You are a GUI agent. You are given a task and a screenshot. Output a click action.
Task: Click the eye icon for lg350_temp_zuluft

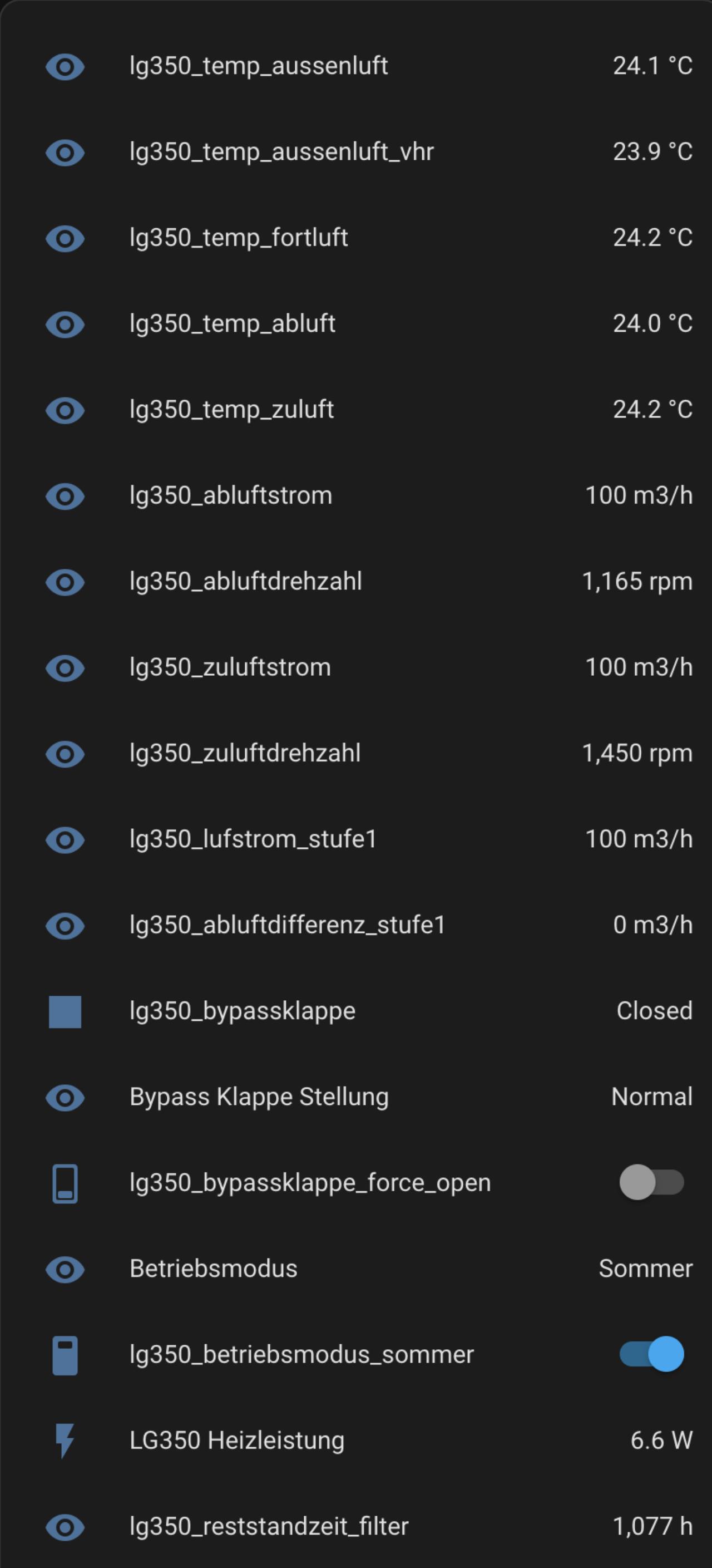65,410
